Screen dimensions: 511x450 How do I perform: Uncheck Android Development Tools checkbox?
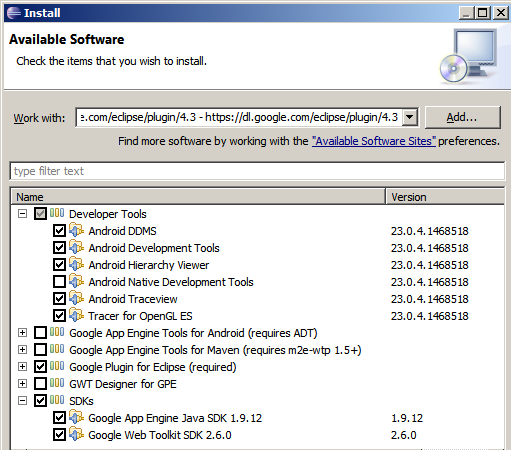click(x=59, y=248)
